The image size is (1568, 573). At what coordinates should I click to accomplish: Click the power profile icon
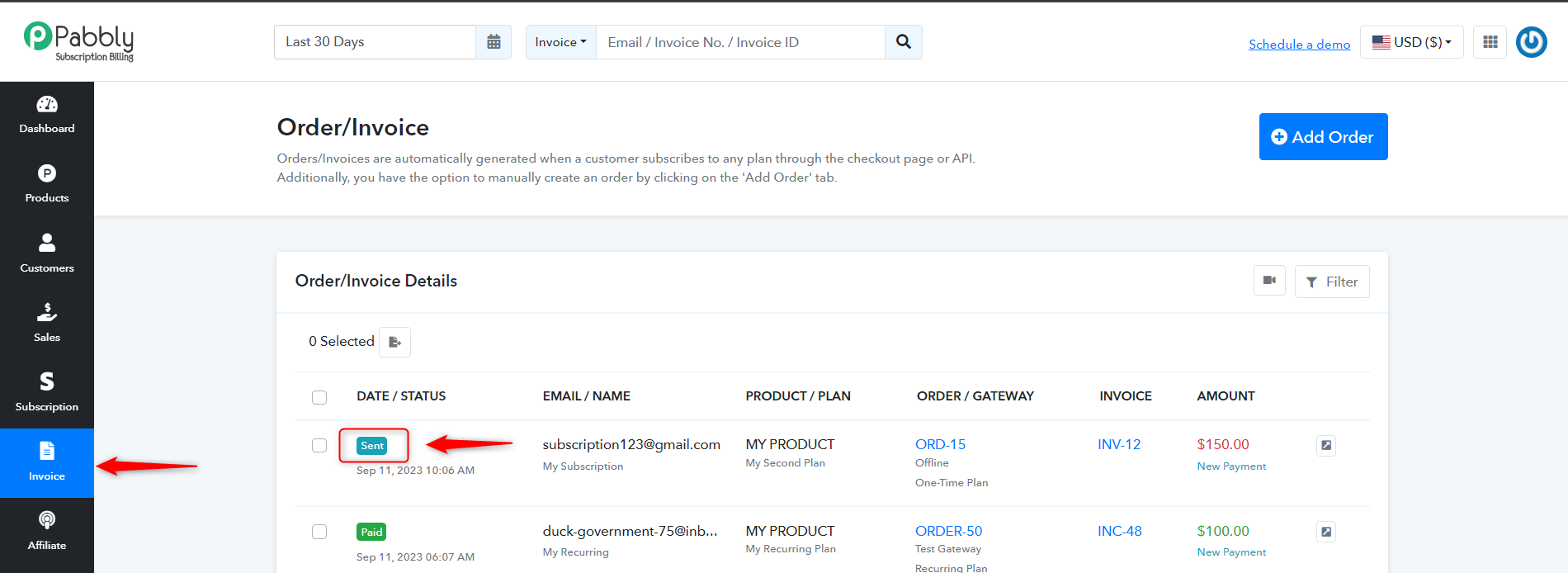tap(1532, 42)
